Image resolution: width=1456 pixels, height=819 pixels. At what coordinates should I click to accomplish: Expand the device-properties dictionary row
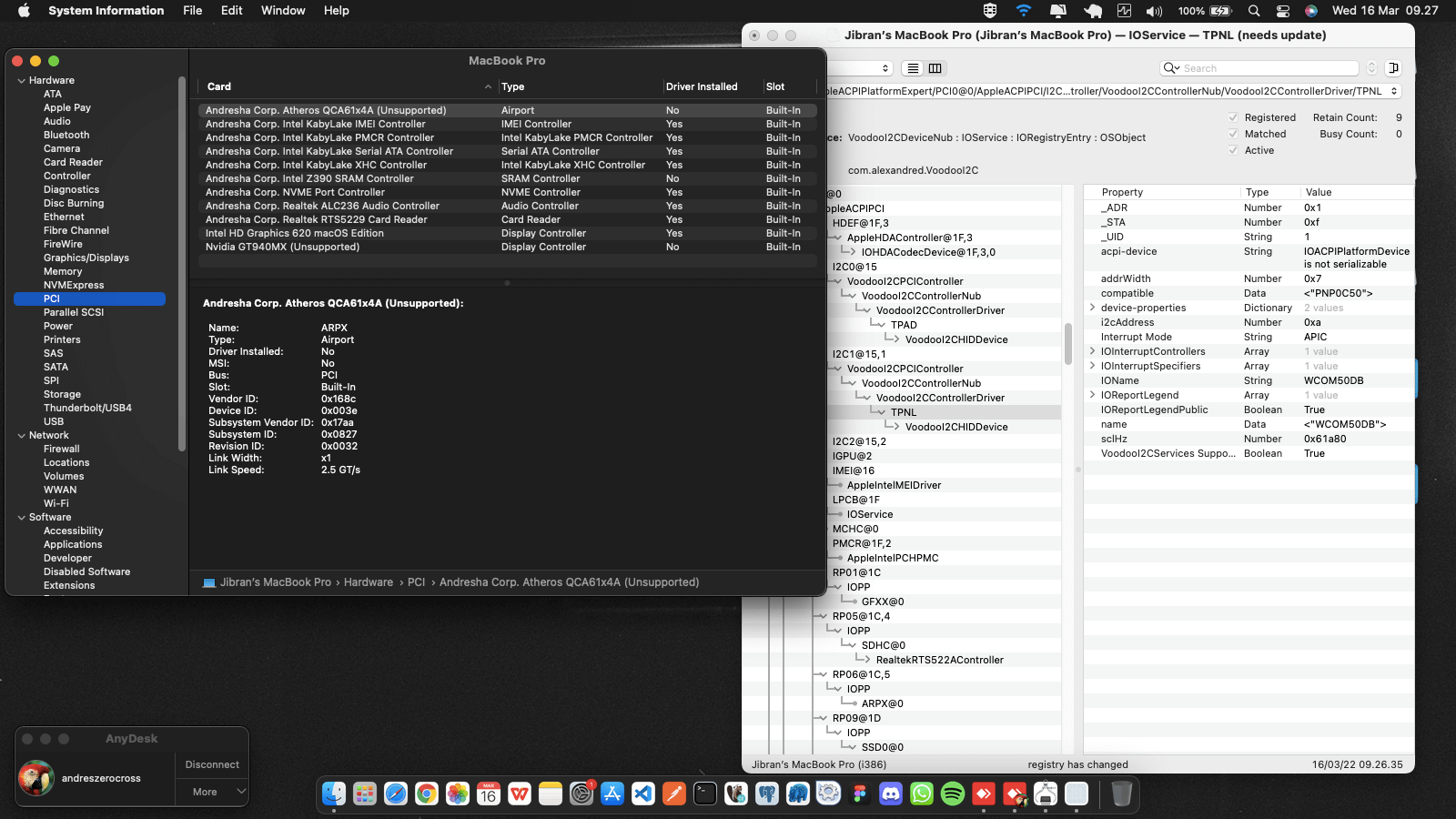(x=1092, y=308)
